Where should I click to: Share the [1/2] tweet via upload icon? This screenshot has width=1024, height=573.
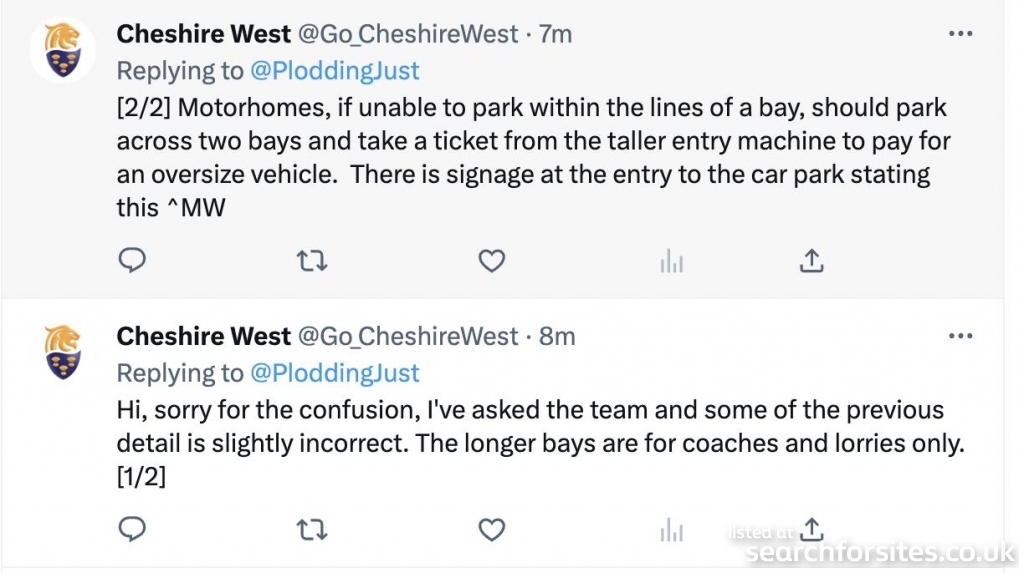click(811, 529)
